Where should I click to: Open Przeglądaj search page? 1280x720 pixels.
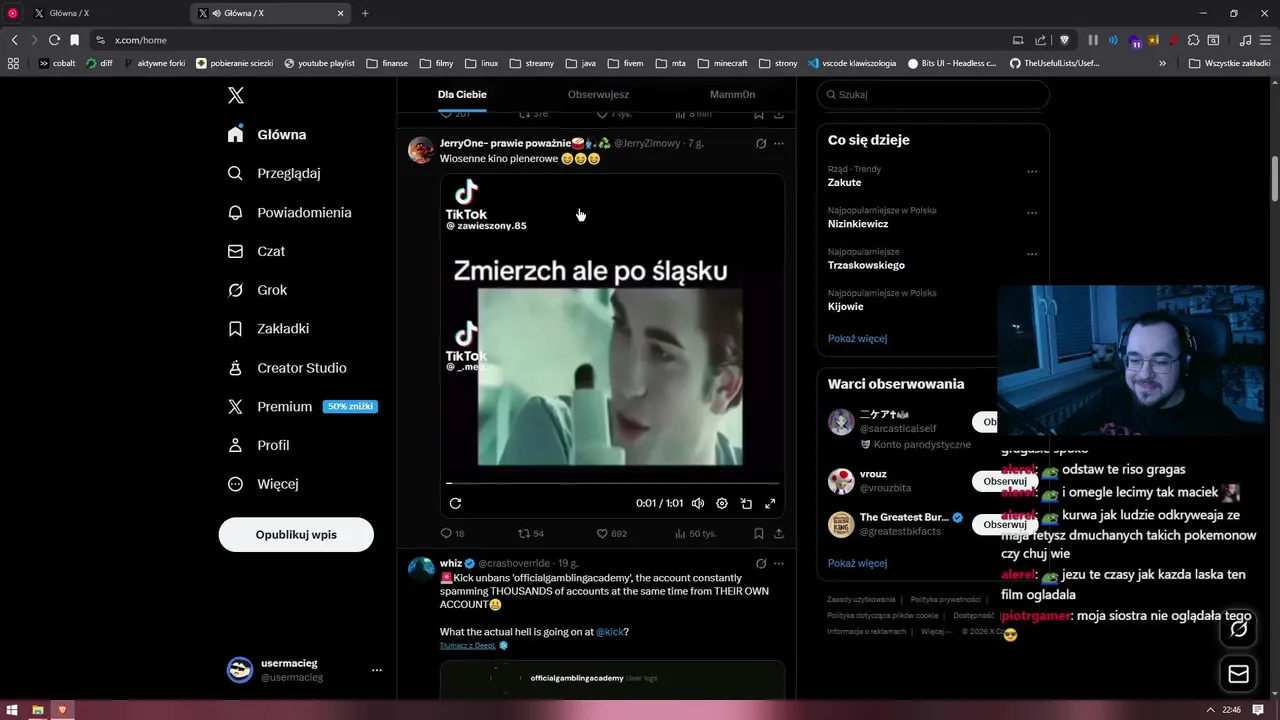pos(274,173)
